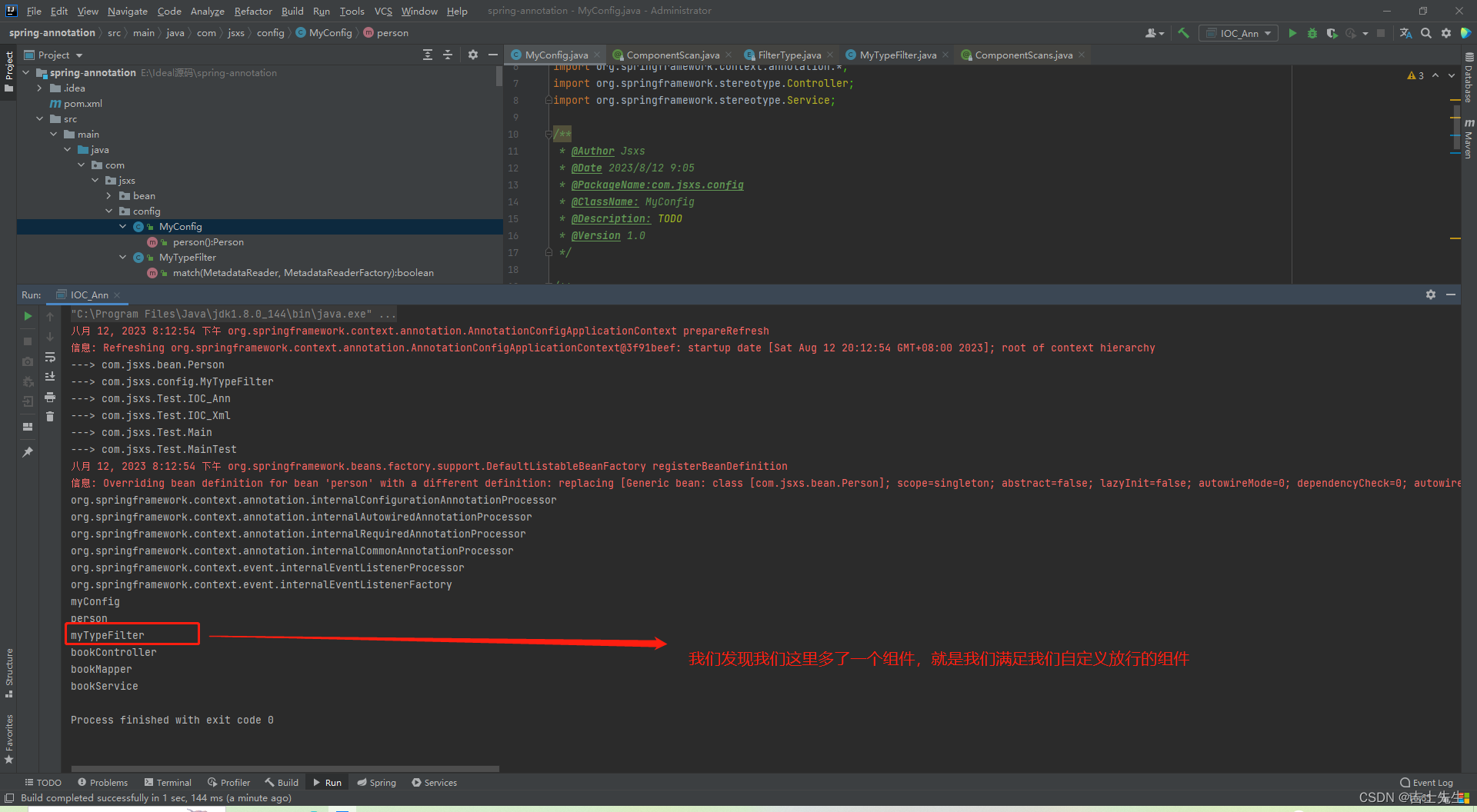Jump to next highlighted problem arrow
This screenshot has height=812, width=1477.
pos(1452,75)
